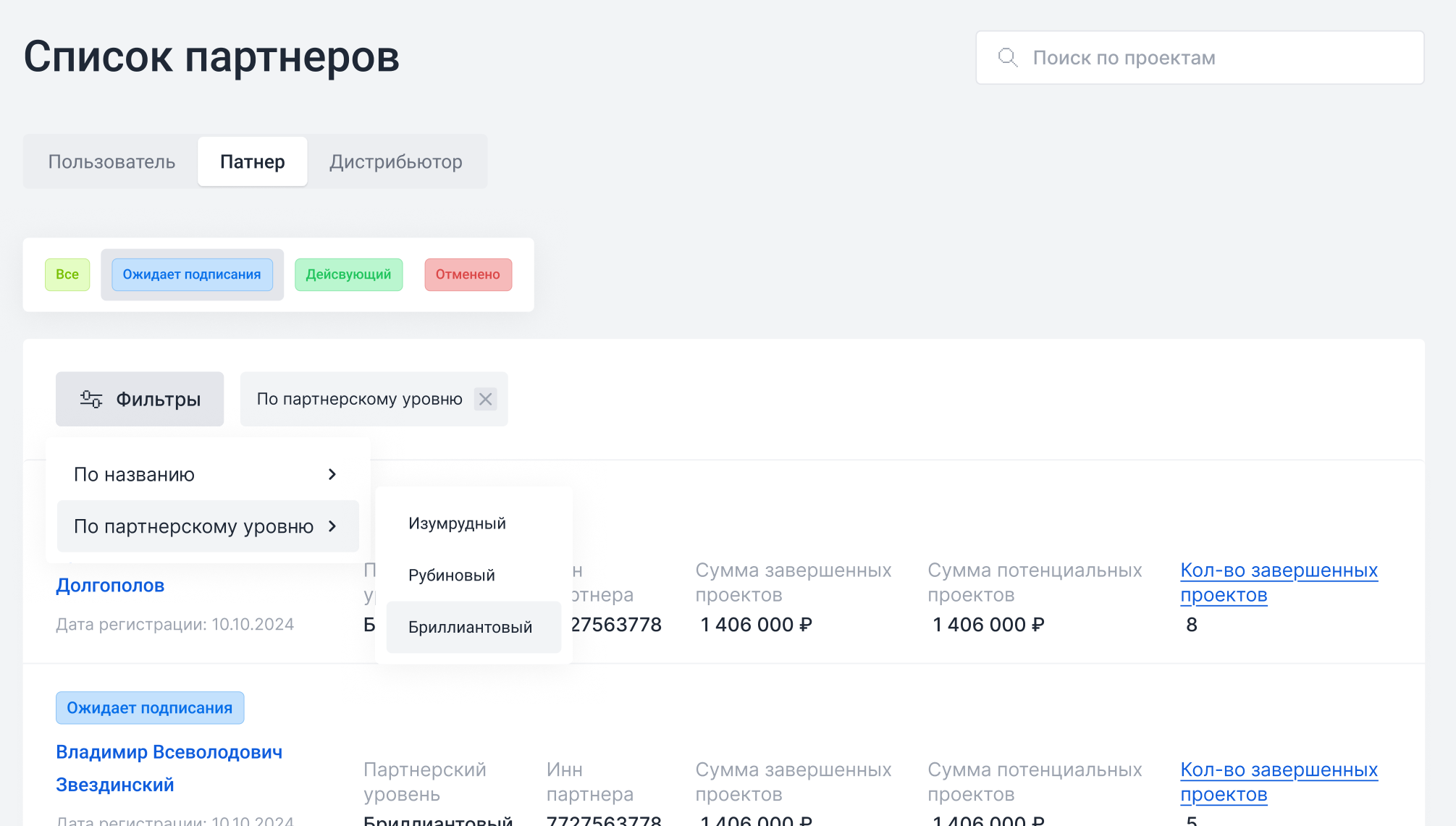Select Рубиновый partner level

tap(474, 576)
